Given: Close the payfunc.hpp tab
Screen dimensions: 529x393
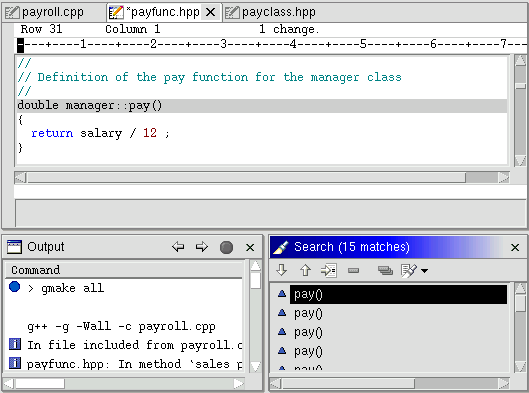Looking at the screenshot, I should (211, 12).
